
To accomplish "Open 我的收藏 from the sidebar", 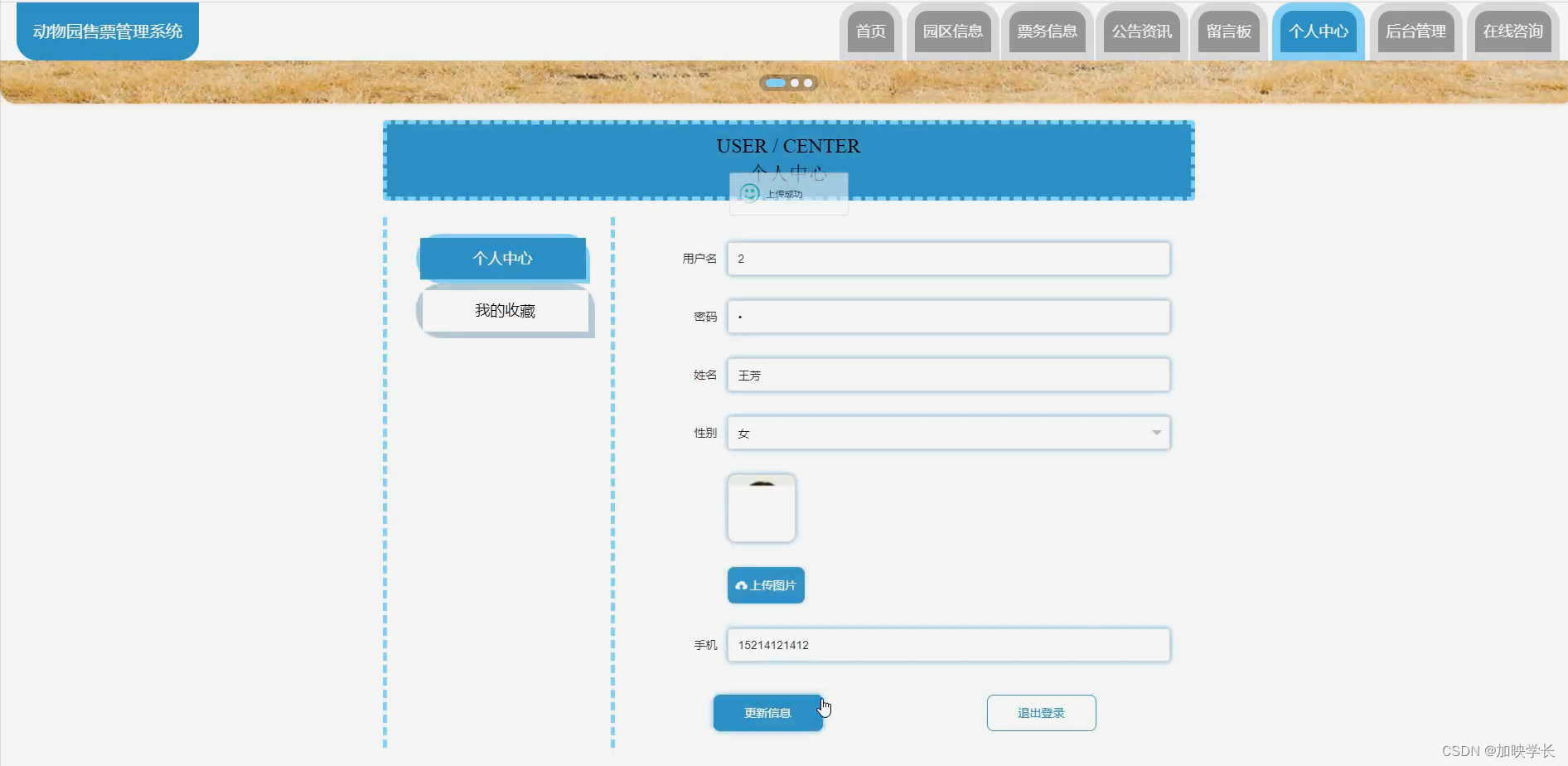I will click(x=506, y=311).
